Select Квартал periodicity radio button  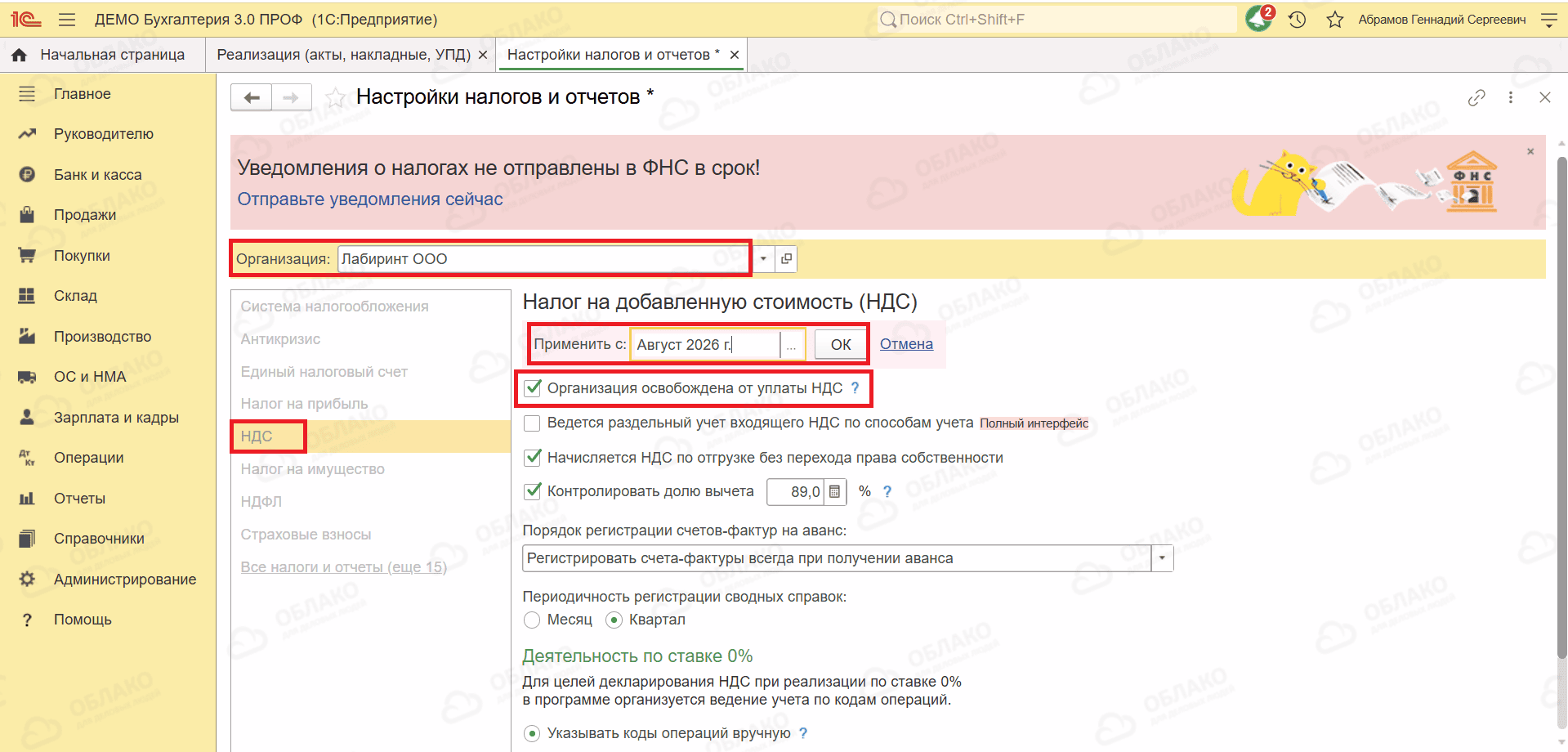(614, 620)
